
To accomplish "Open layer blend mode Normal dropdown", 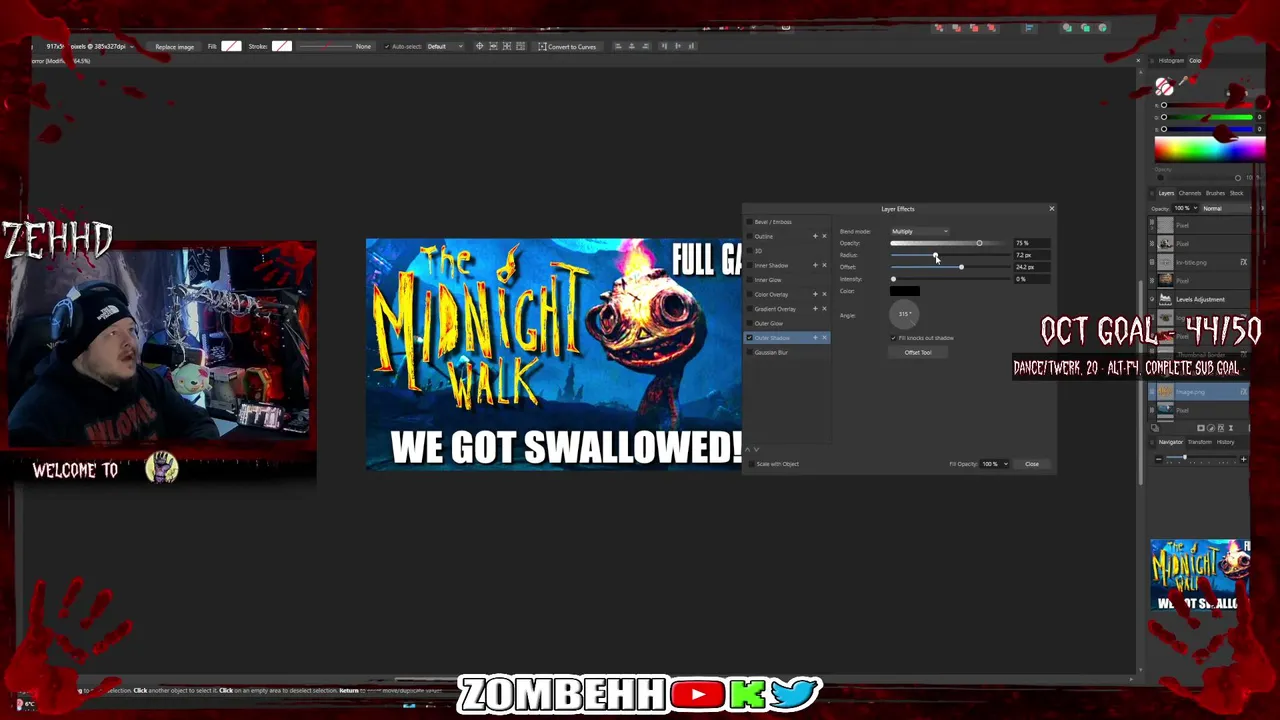I will (x=1227, y=208).
